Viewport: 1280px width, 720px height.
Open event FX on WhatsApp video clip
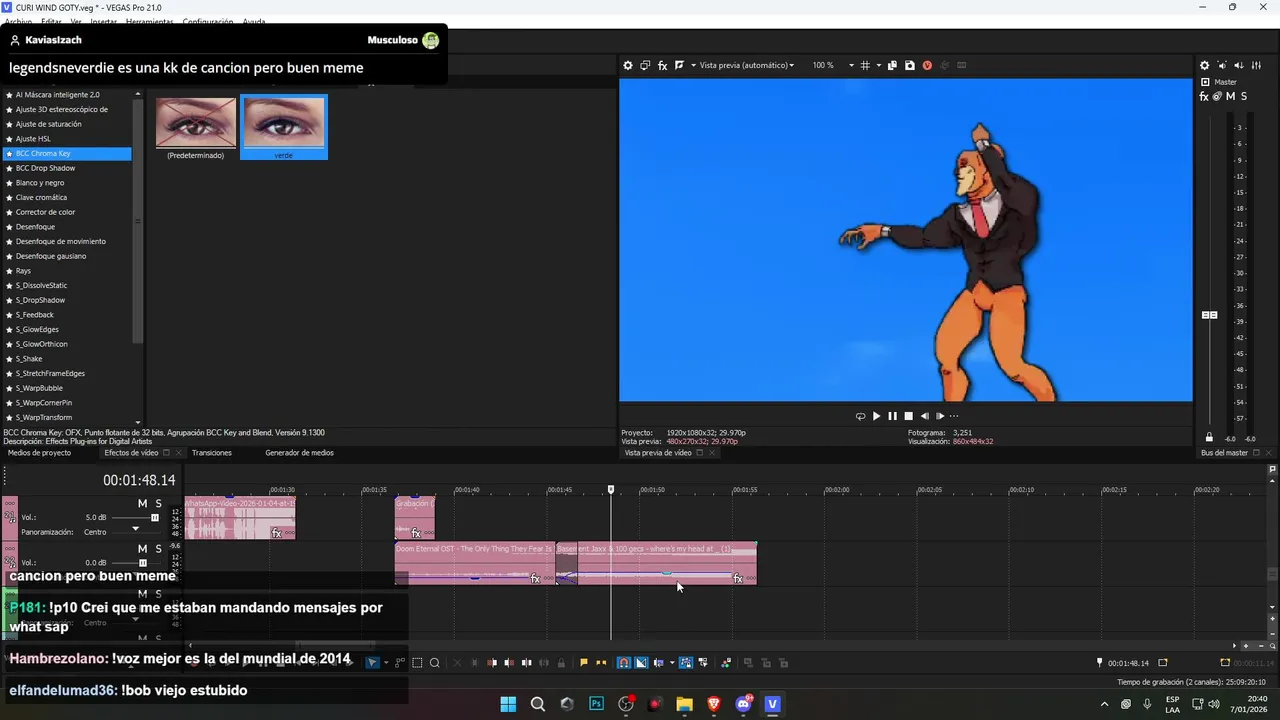[x=277, y=533]
